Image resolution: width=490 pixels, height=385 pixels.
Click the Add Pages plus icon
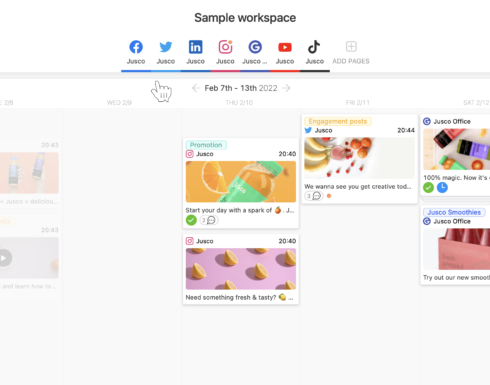pyautogui.click(x=351, y=46)
